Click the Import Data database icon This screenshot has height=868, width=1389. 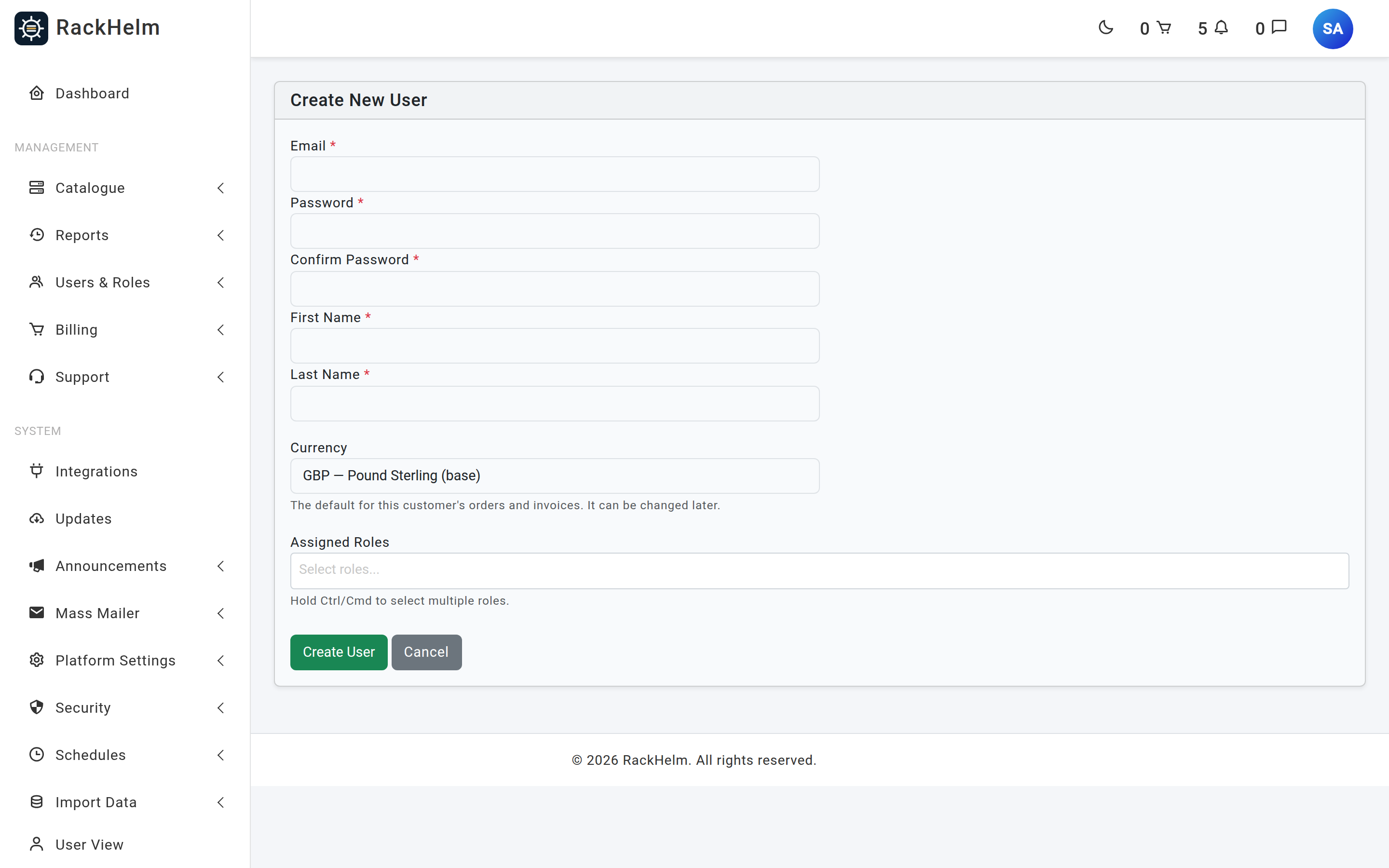(37, 802)
